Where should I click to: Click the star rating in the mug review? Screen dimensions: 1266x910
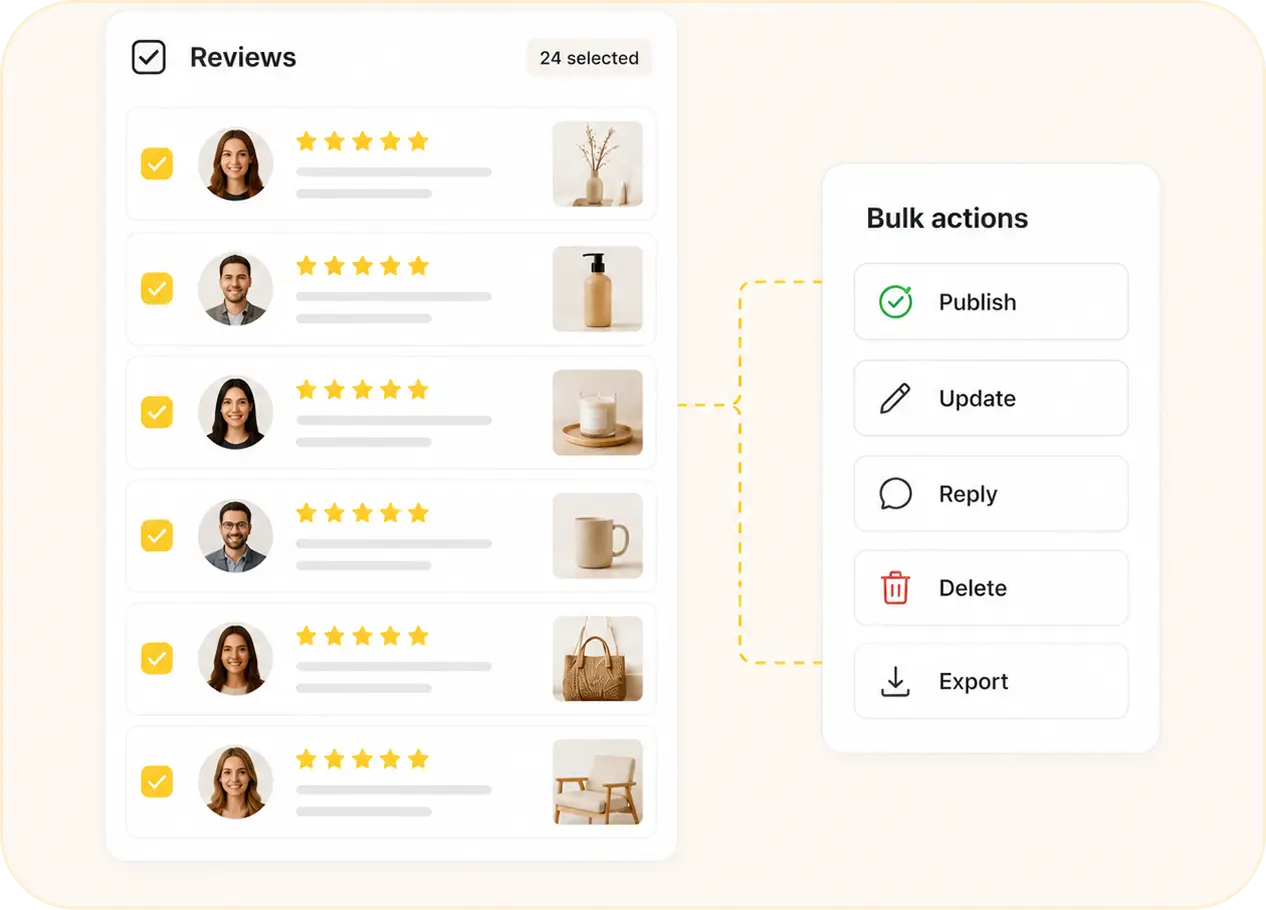[362, 513]
